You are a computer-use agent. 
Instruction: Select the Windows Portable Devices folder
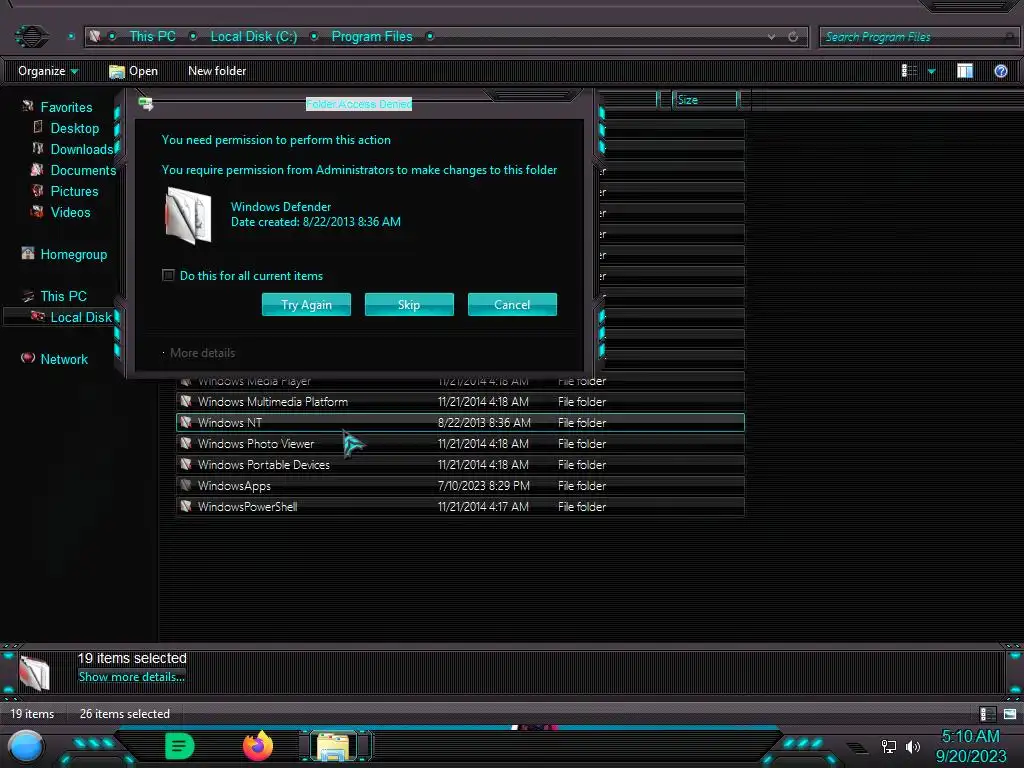pos(460,464)
